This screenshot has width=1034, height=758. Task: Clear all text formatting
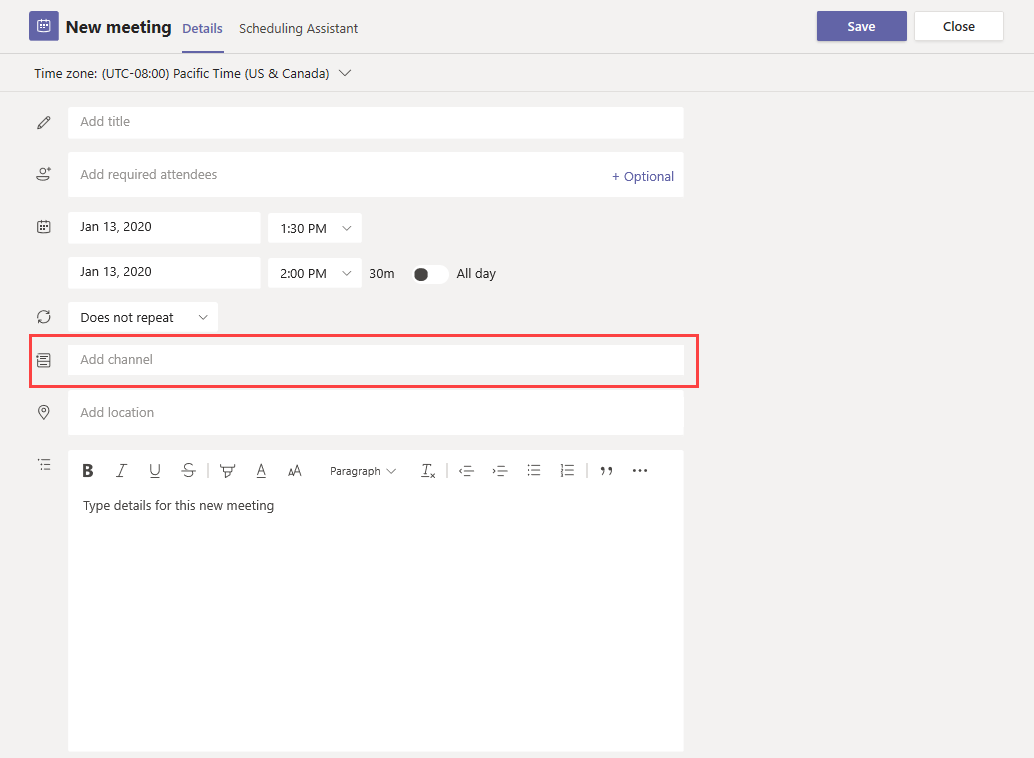click(428, 470)
